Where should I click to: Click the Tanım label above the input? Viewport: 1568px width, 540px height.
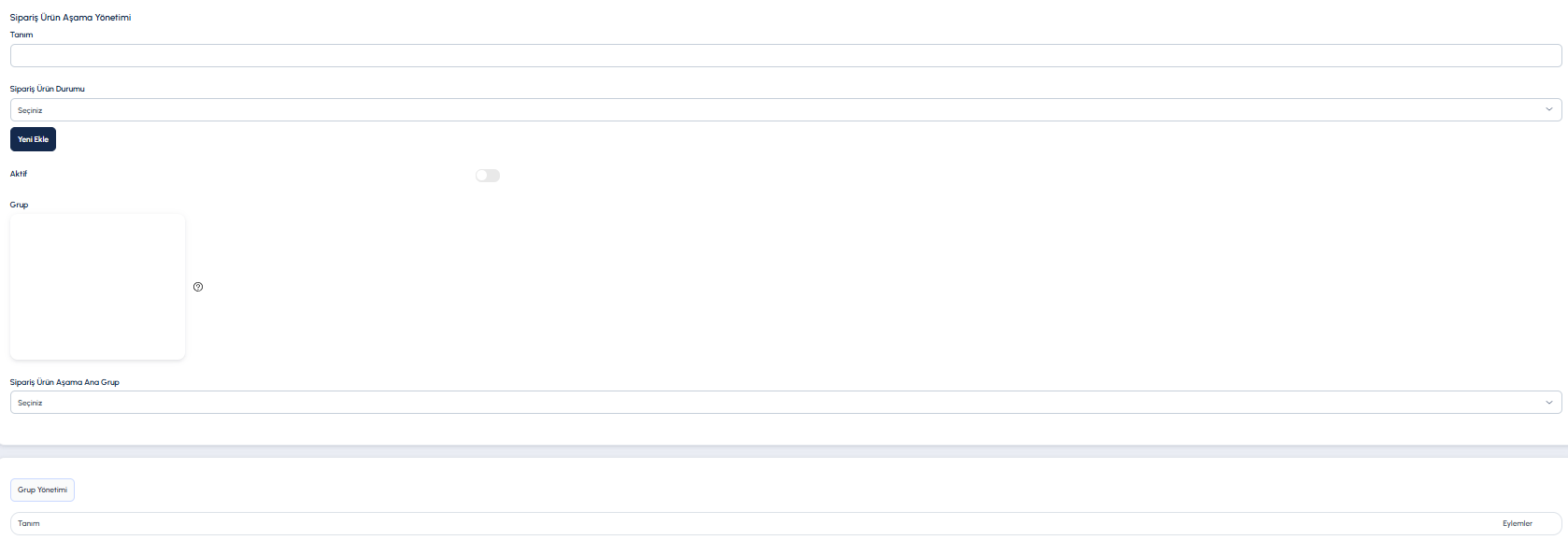coord(21,35)
